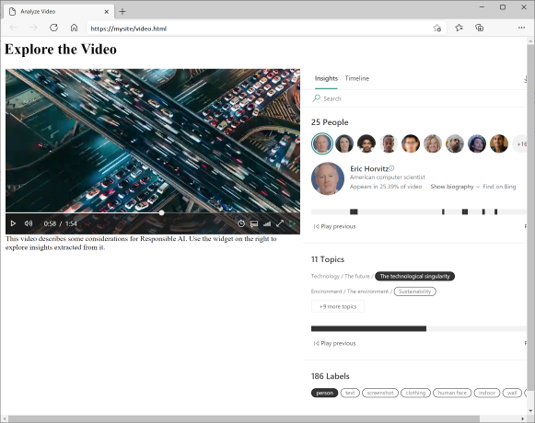Open the playback speed clock icon
This screenshot has height=423, width=535.
tap(241, 224)
